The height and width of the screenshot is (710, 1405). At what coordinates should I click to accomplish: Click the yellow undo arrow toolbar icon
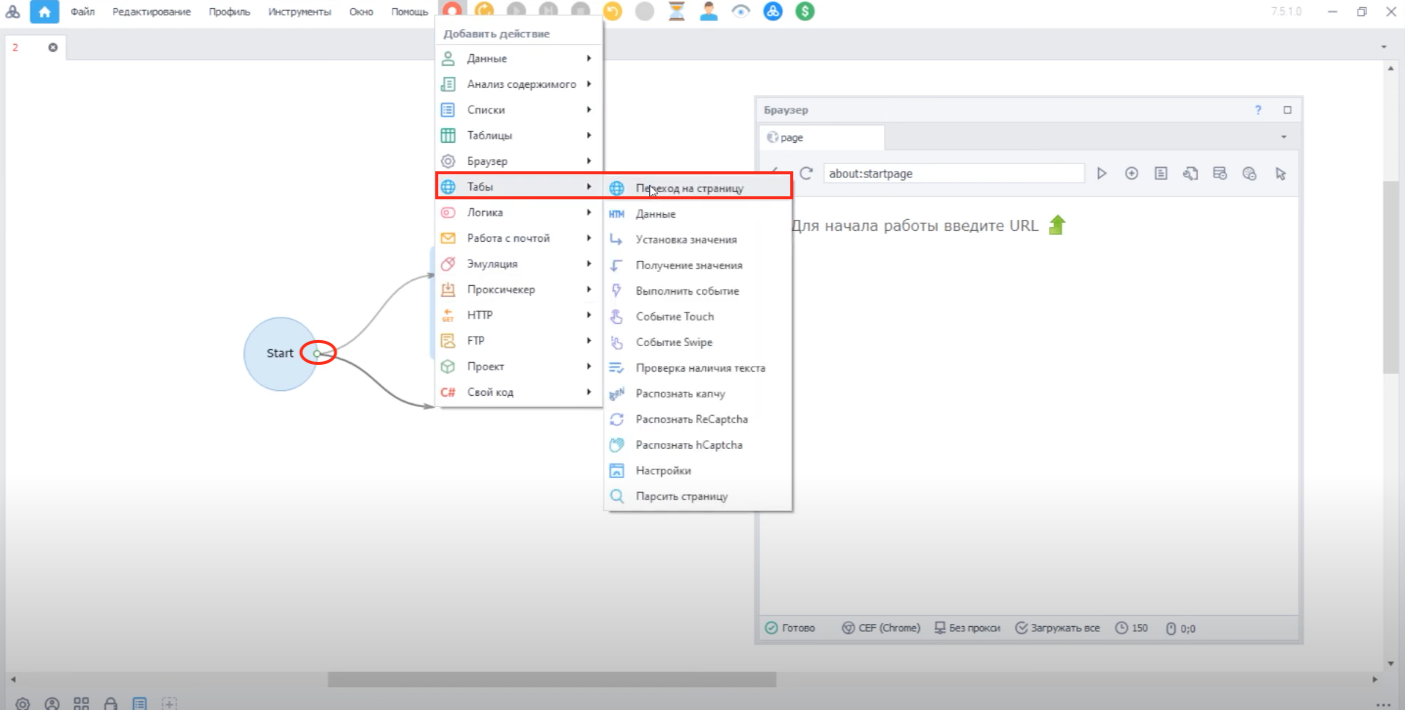point(613,12)
